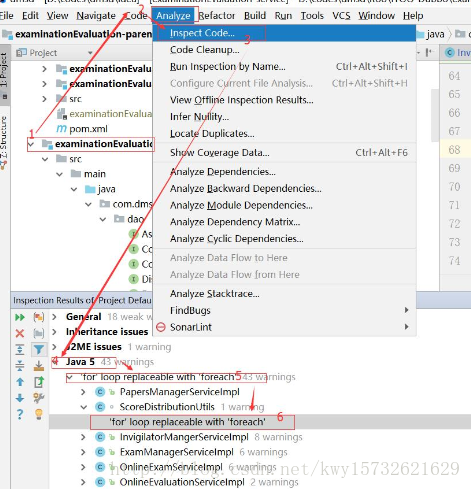Expand the Inheritance issues group
Image resolution: width=471 pixels, height=489 pixels.
pos(55,332)
